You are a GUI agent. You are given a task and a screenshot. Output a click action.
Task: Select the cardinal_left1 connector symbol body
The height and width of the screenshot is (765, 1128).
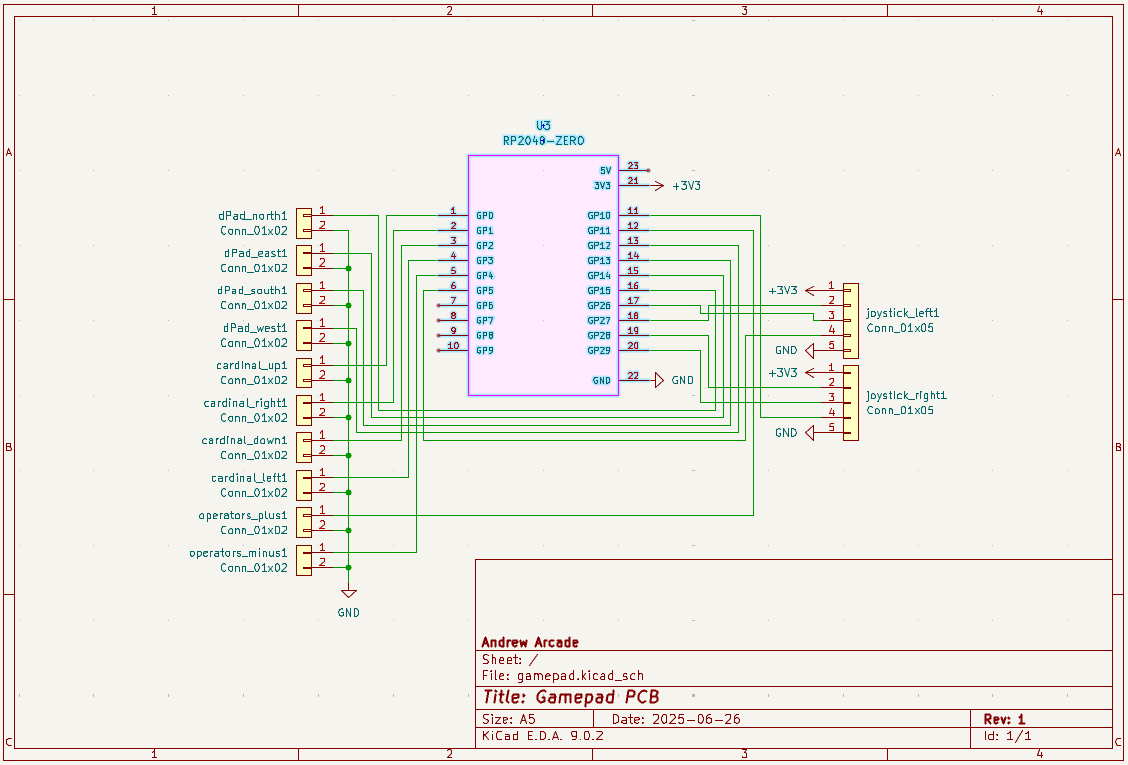304,485
